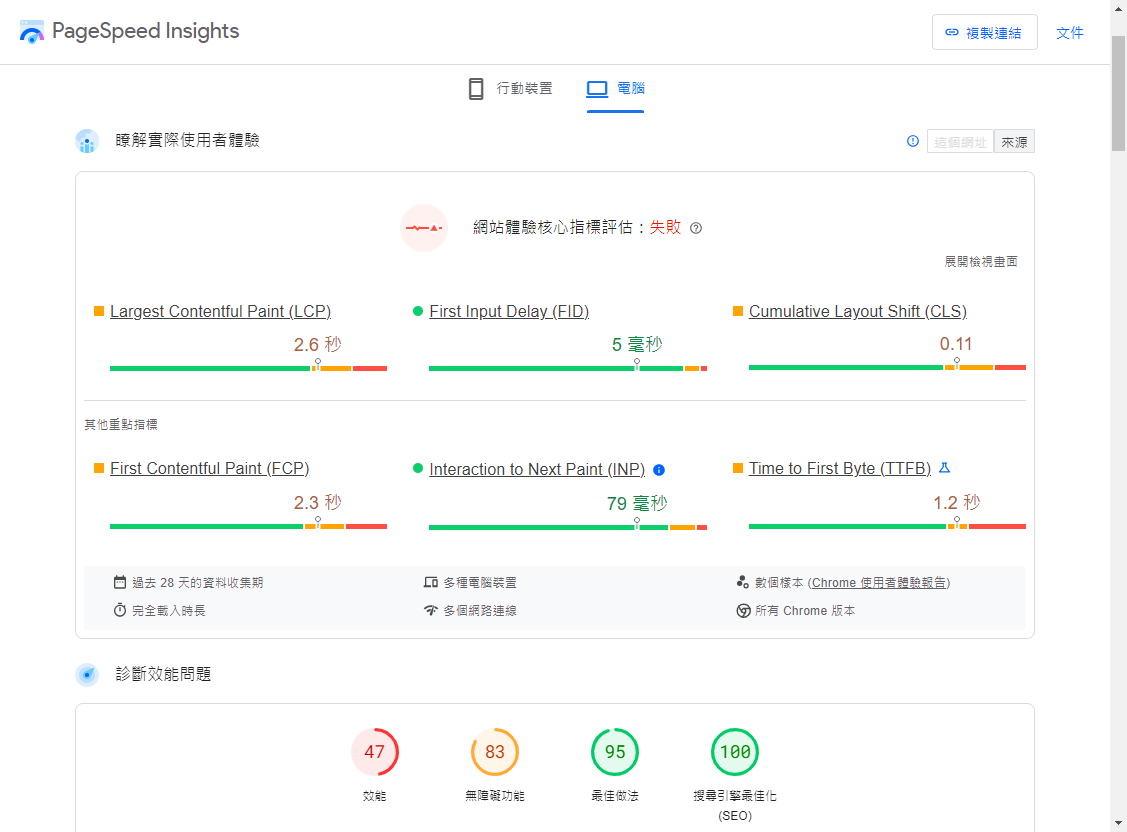
Task: Open the Largest Contentful Paint (LCP) link
Action: tap(220, 311)
